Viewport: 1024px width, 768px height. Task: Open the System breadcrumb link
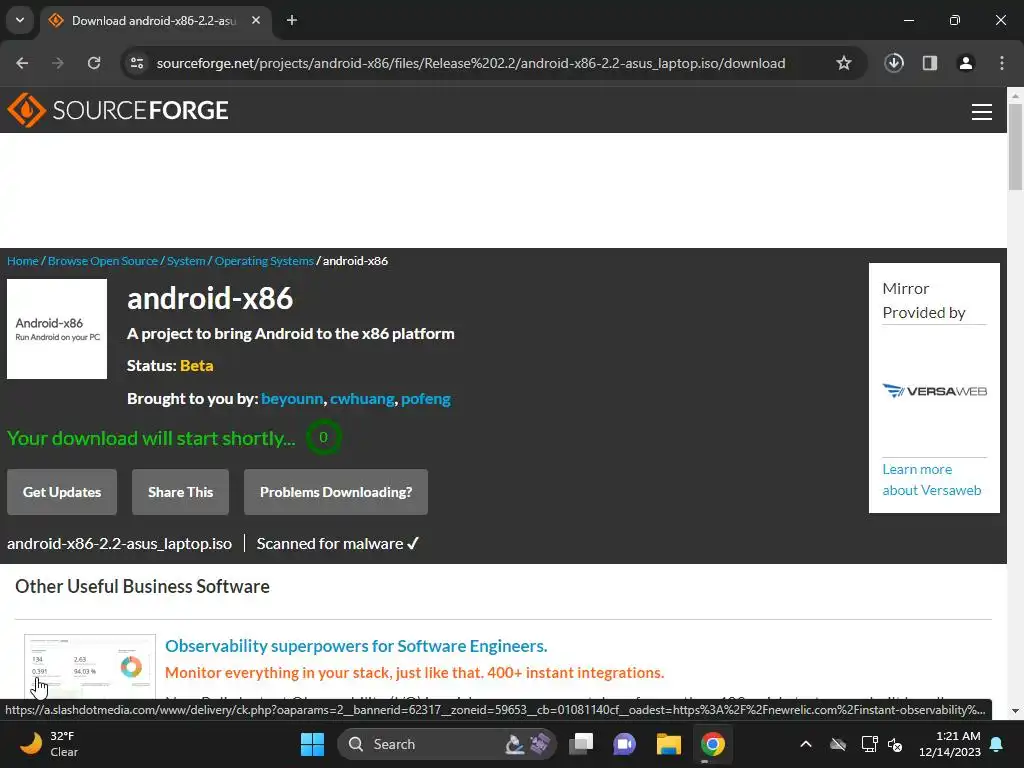[x=186, y=261]
